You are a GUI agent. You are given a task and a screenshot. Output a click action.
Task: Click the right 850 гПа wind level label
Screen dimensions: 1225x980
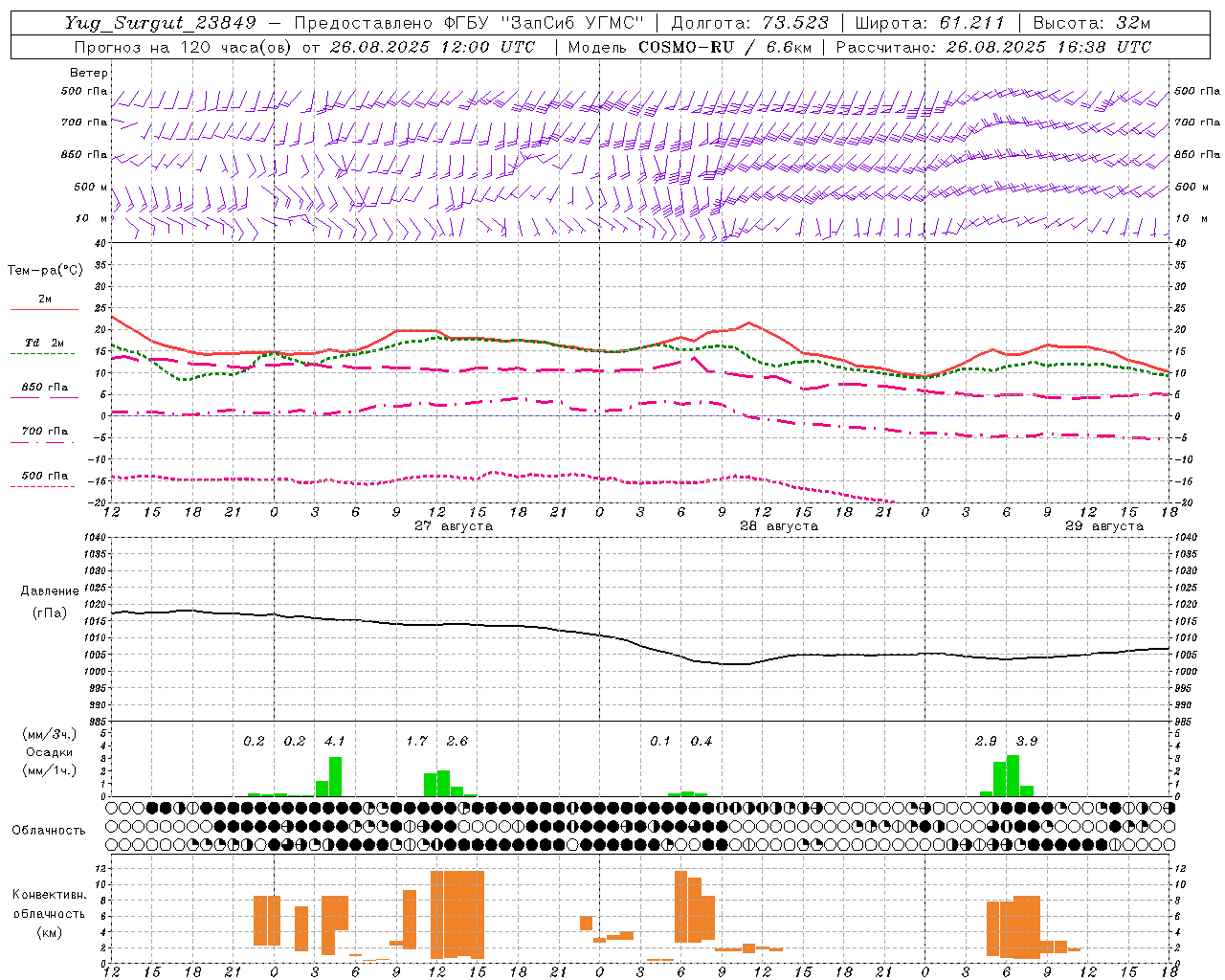tap(1197, 154)
